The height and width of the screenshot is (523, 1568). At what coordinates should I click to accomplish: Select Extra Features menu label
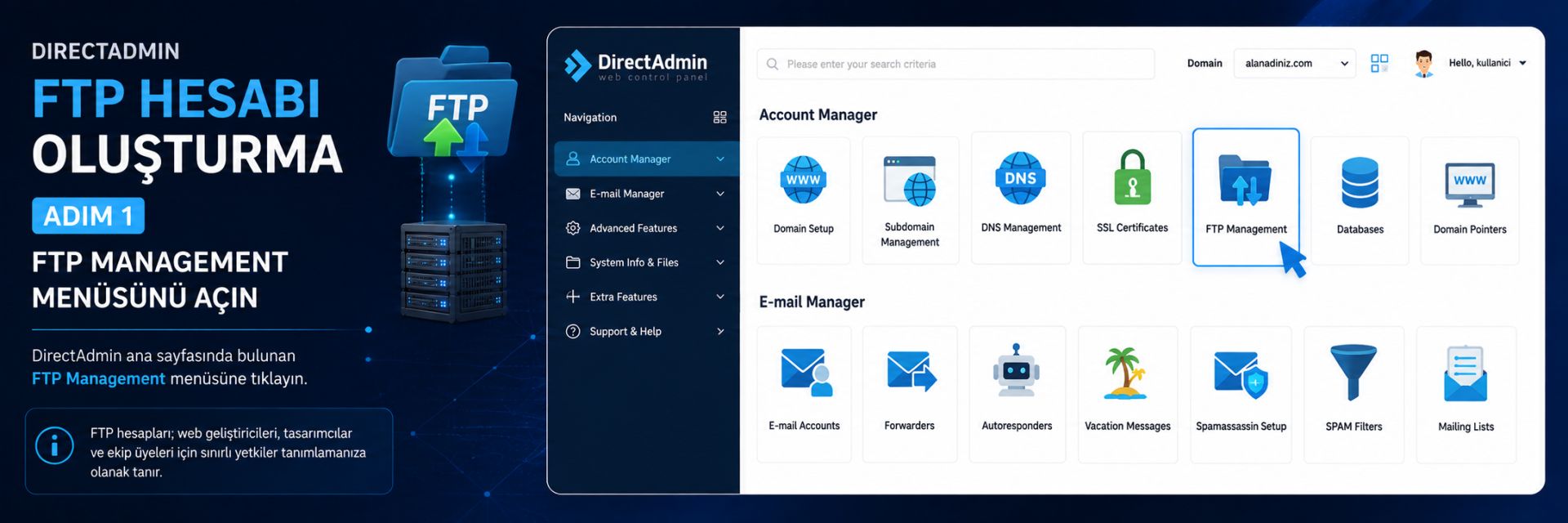click(624, 297)
